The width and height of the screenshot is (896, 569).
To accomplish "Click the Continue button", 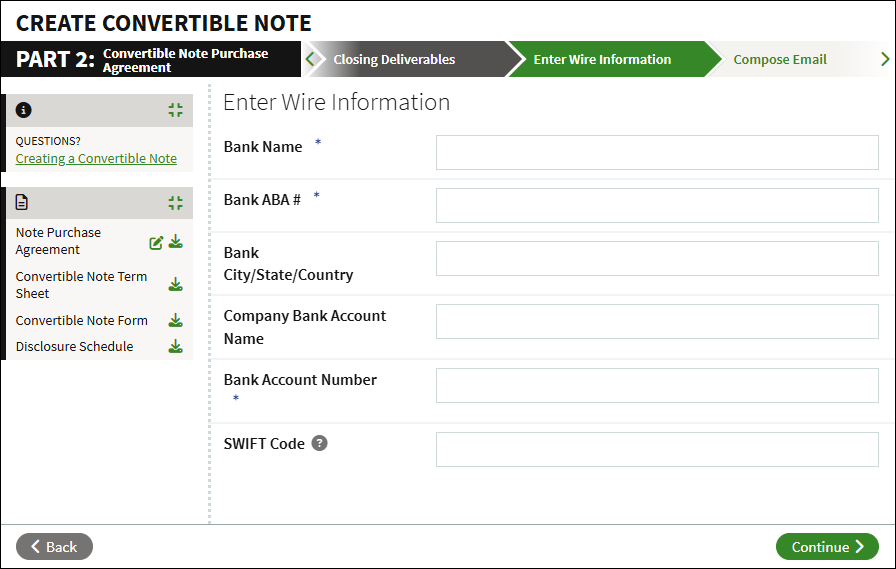I will click(x=827, y=547).
